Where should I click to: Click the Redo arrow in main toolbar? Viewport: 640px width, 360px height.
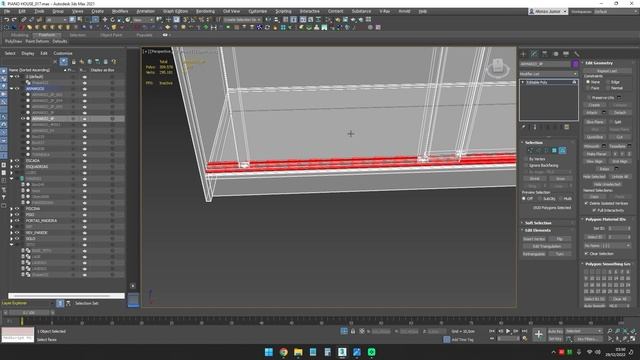click(x=14, y=20)
